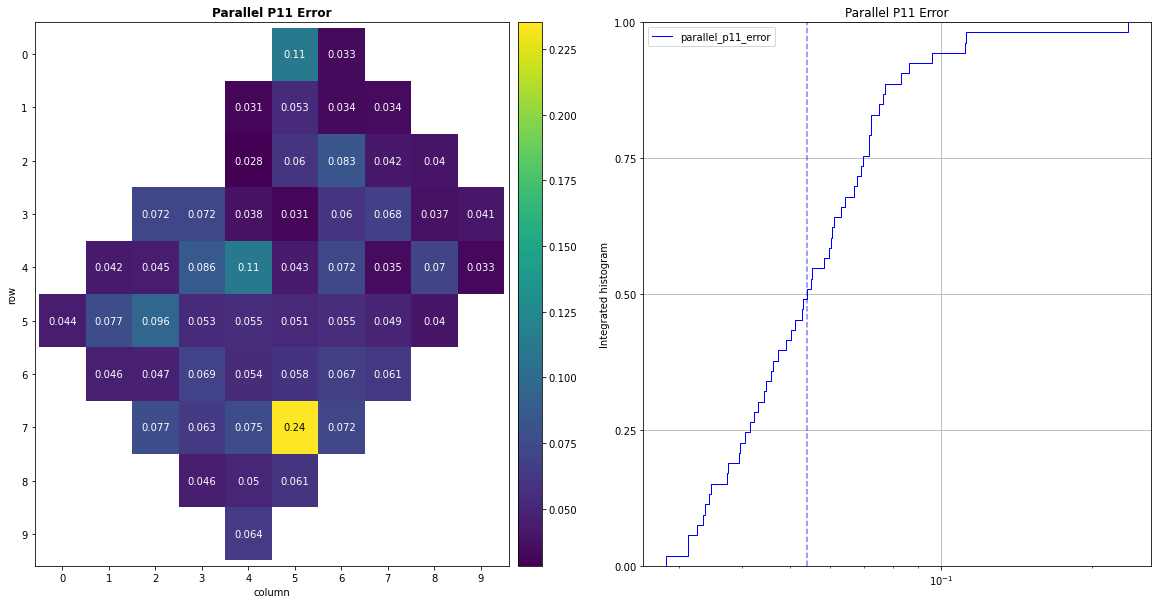This screenshot has width=1157, height=604.
Task: Select the heatmap cell labeled 0.086
Action: [201, 267]
